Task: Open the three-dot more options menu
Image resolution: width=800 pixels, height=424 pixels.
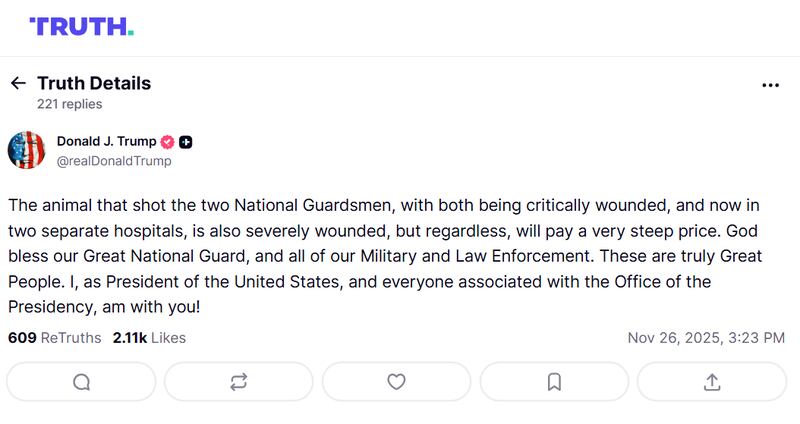Action: pos(770,85)
